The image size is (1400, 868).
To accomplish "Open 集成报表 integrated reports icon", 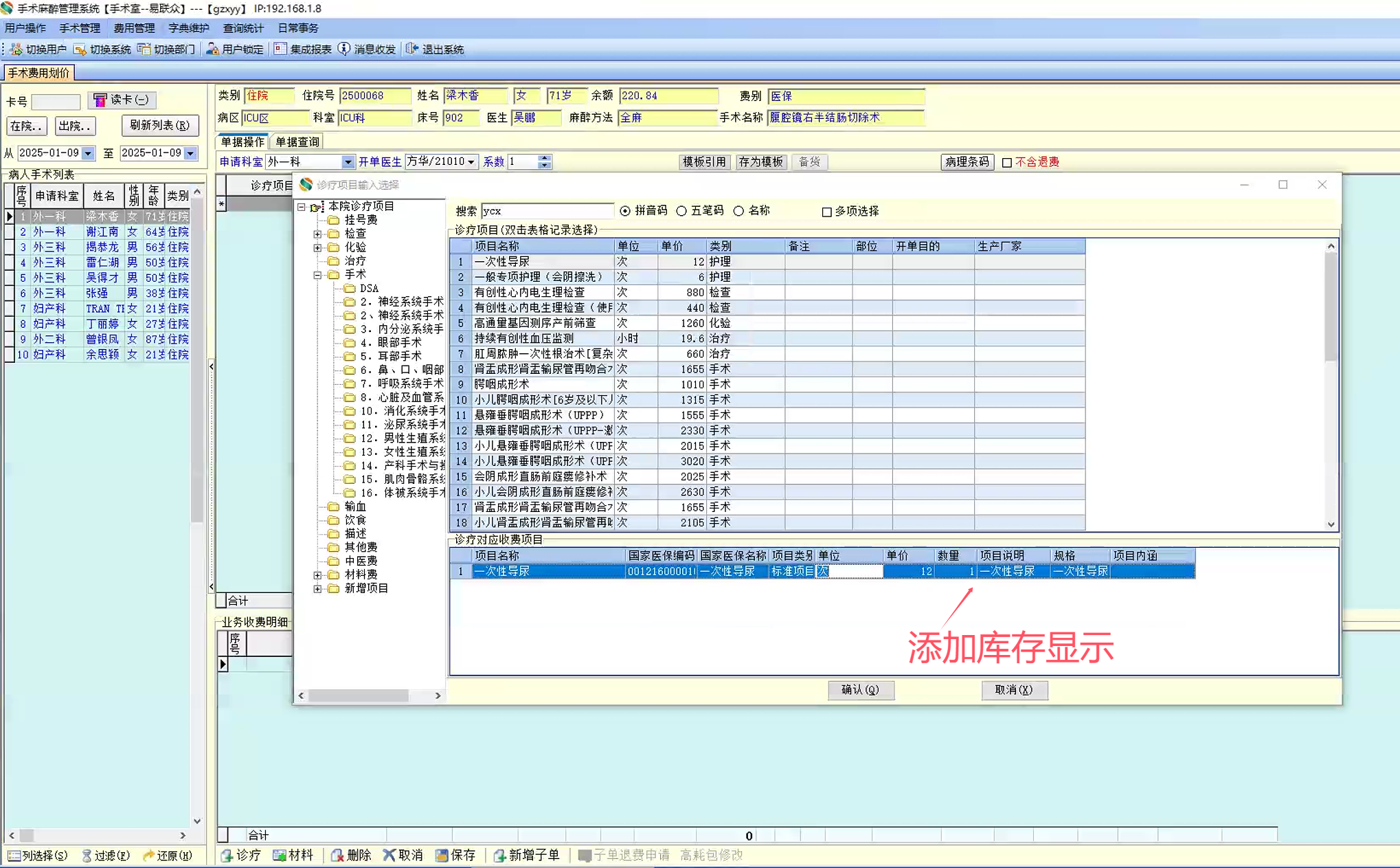I will pos(280,49).
